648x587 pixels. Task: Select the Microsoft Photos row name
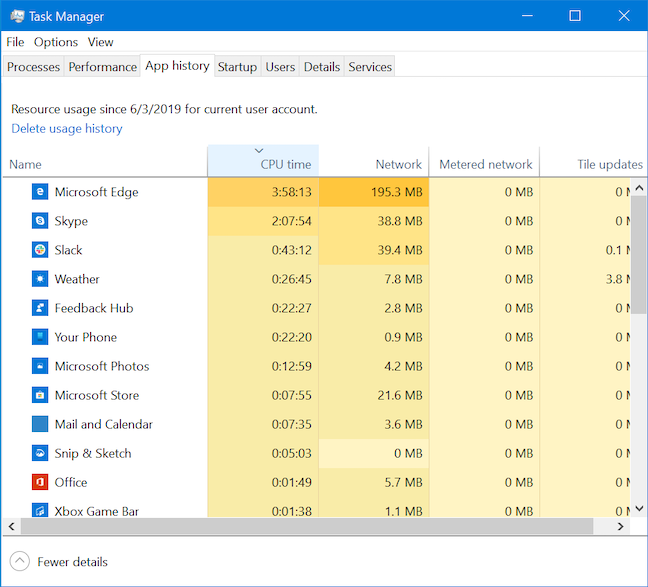click(x=102, y=366)
